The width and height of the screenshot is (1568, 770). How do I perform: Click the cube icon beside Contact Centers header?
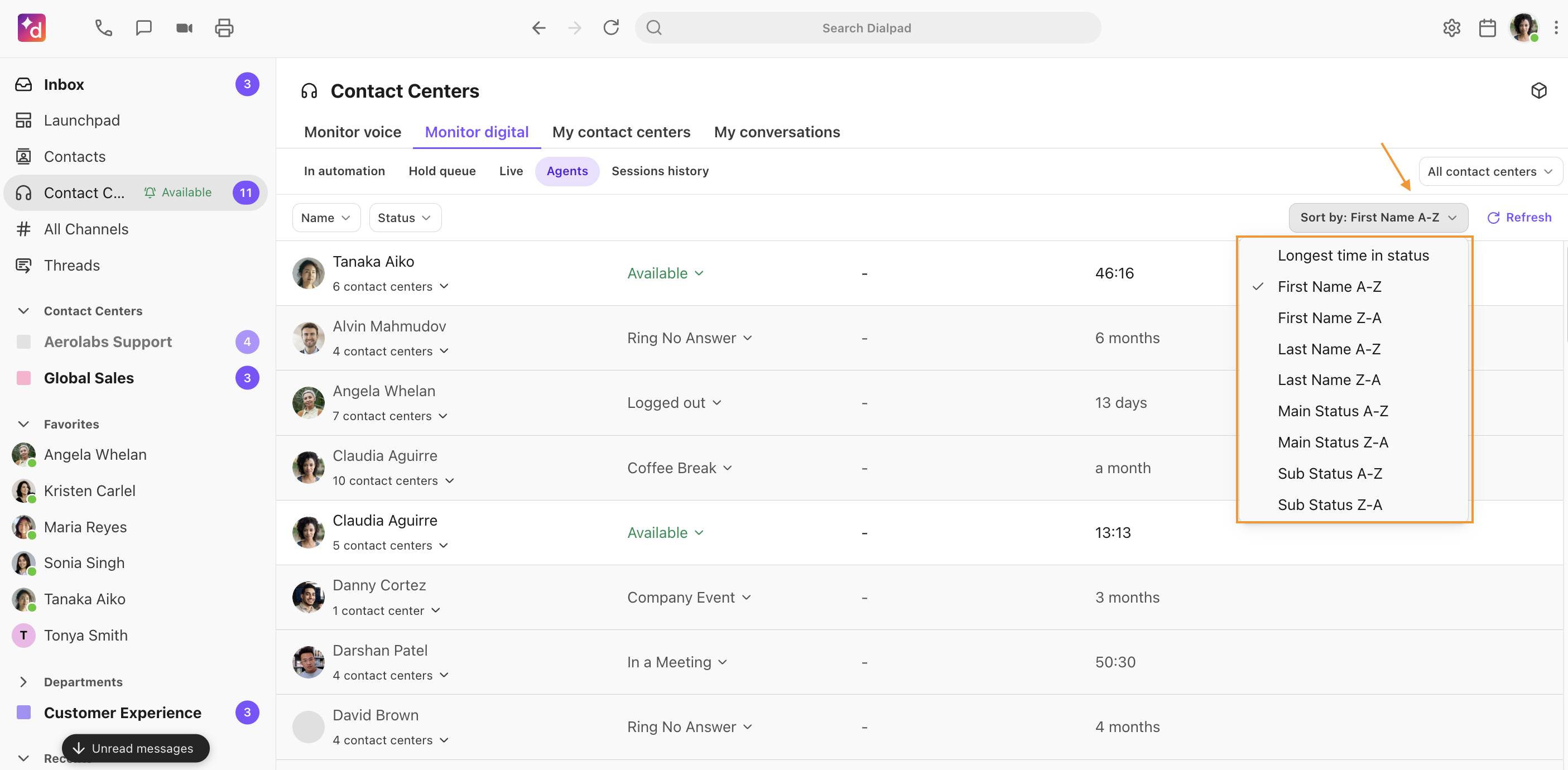1539,91
